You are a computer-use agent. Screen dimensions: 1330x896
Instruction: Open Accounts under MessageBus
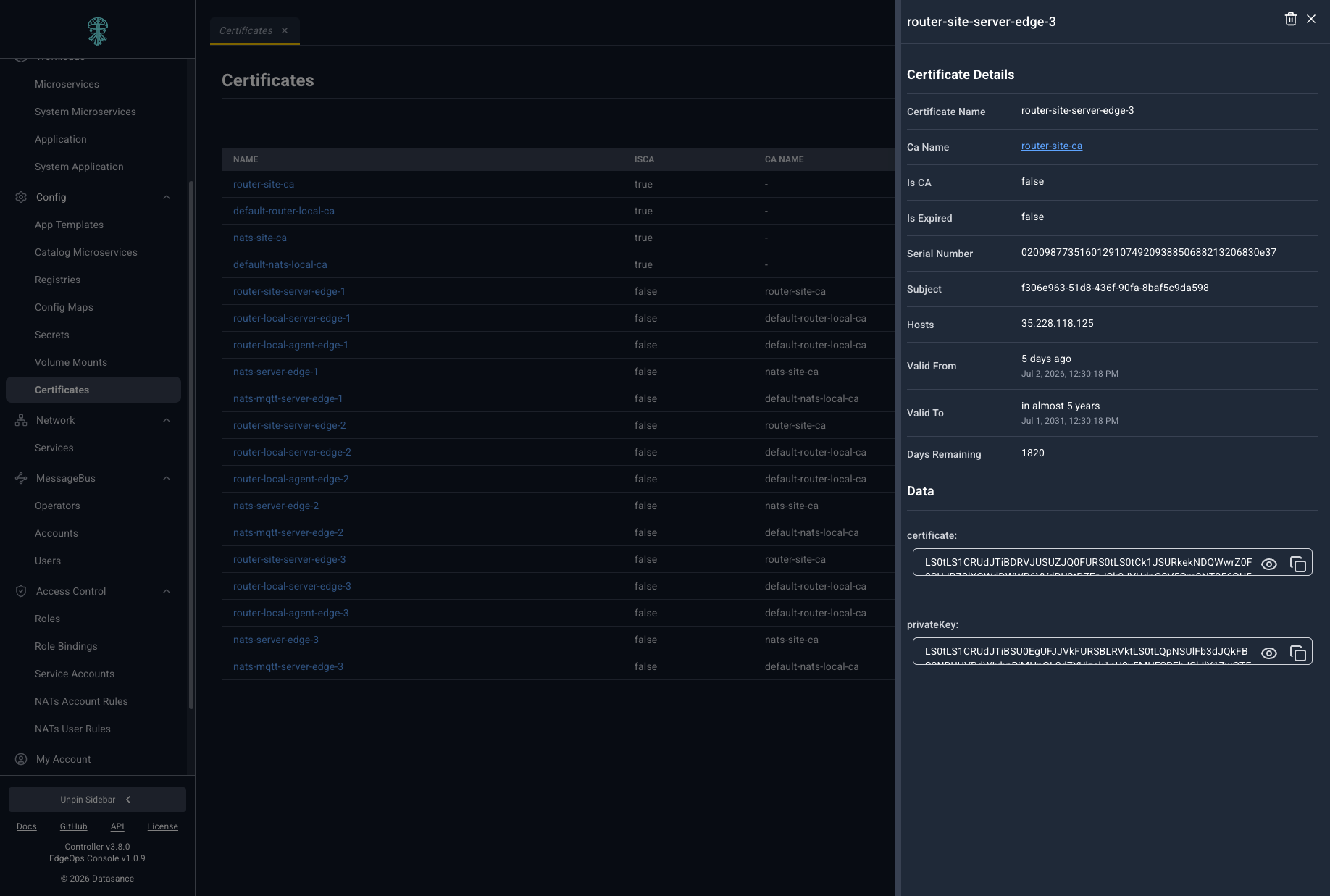pos(57,533)
